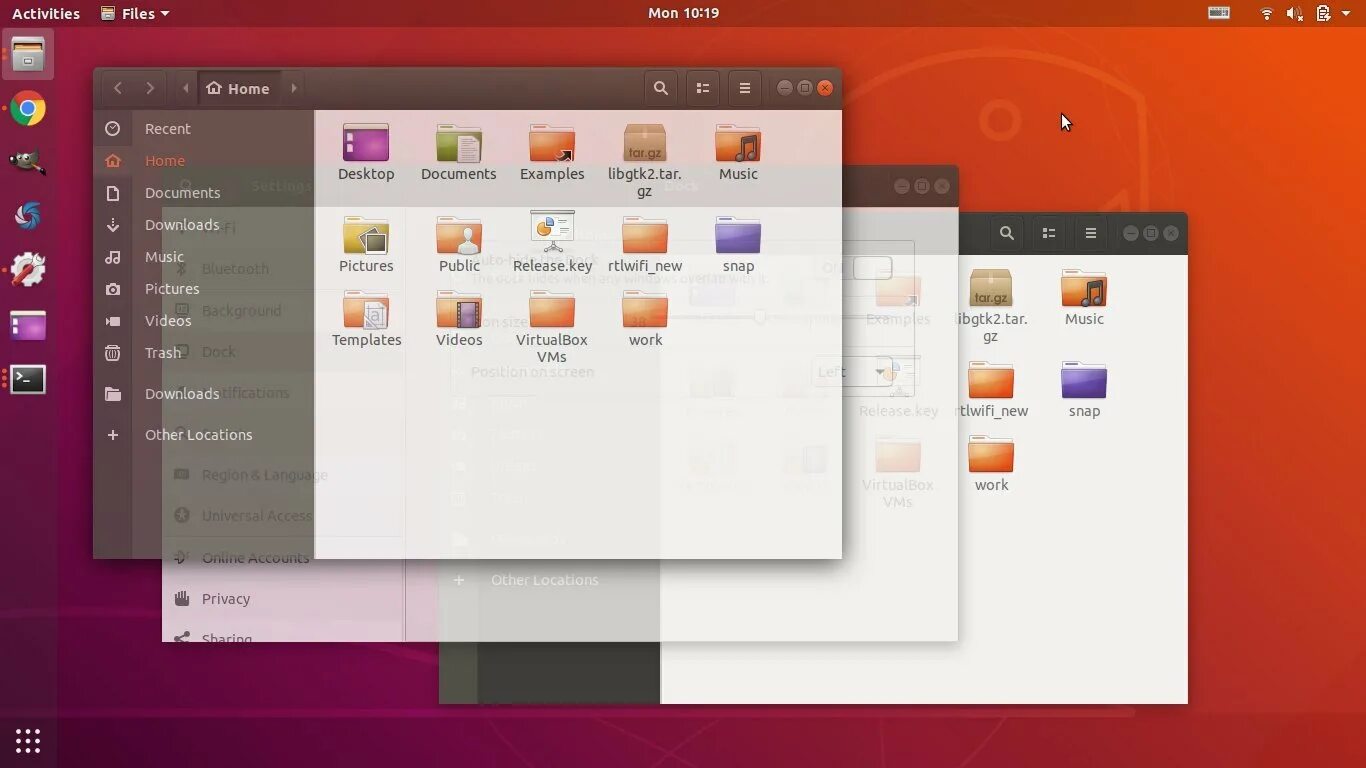Open Music from the Files sidebar
Screen dimensions: 1366x768
tap(204, 256)
